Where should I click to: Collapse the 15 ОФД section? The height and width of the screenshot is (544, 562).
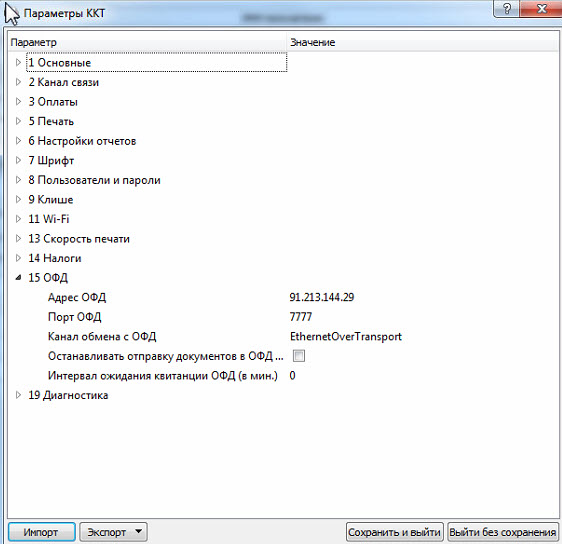click(18, 277)
